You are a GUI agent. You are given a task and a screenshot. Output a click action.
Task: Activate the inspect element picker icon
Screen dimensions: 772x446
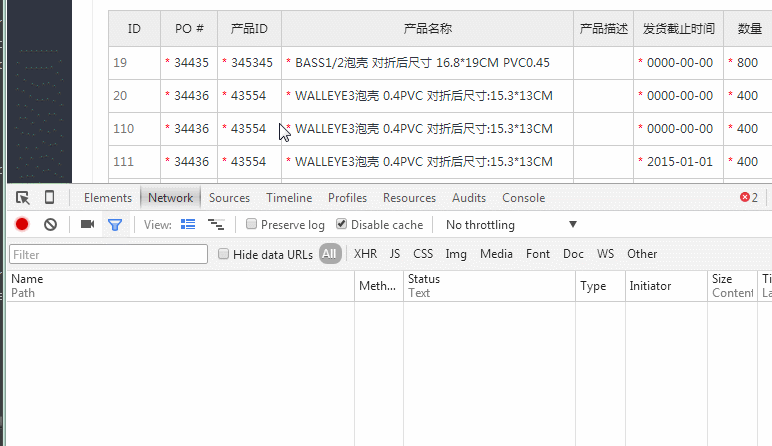(x=23, y=198)
